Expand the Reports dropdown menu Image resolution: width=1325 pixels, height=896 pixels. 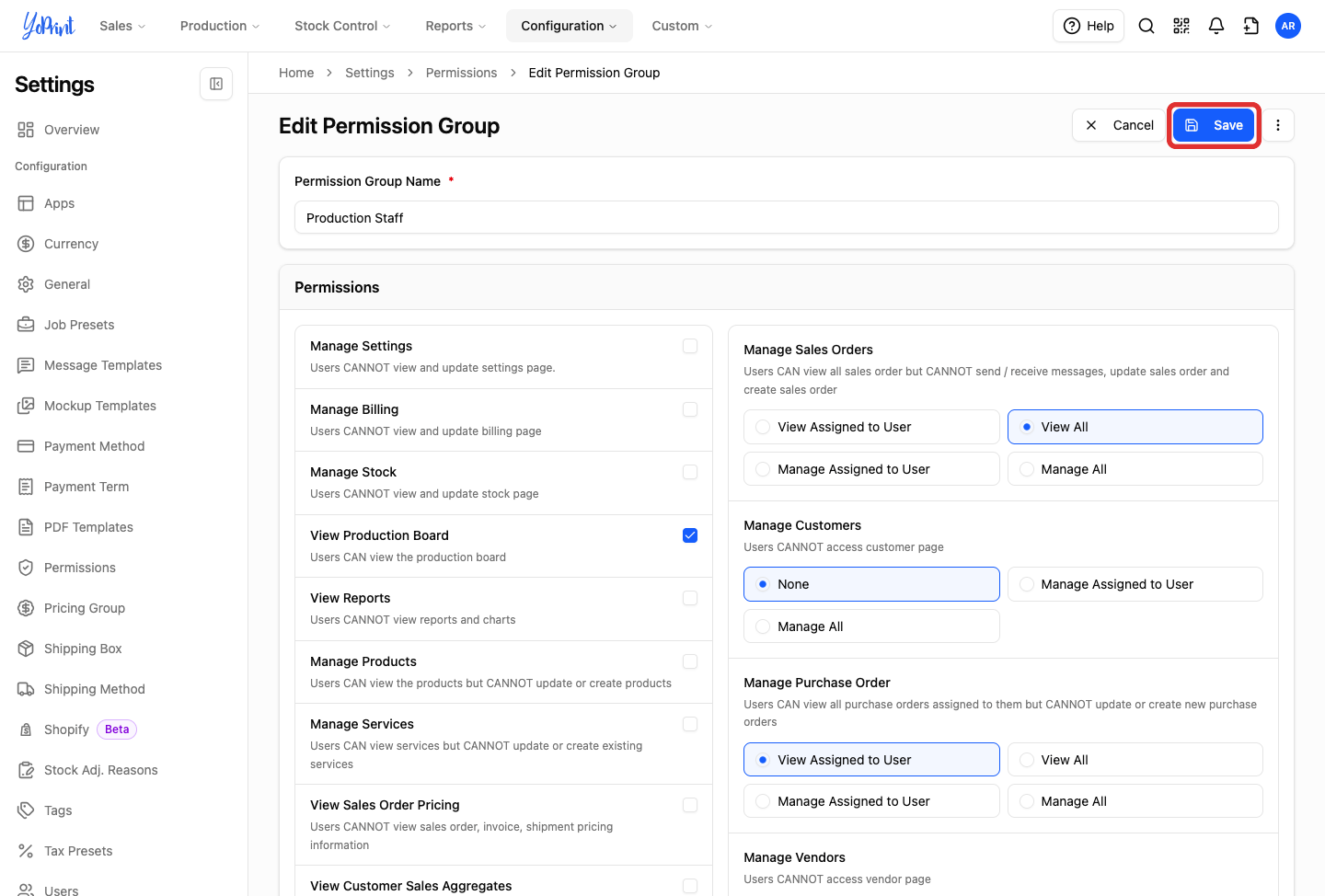coord(455,26)
